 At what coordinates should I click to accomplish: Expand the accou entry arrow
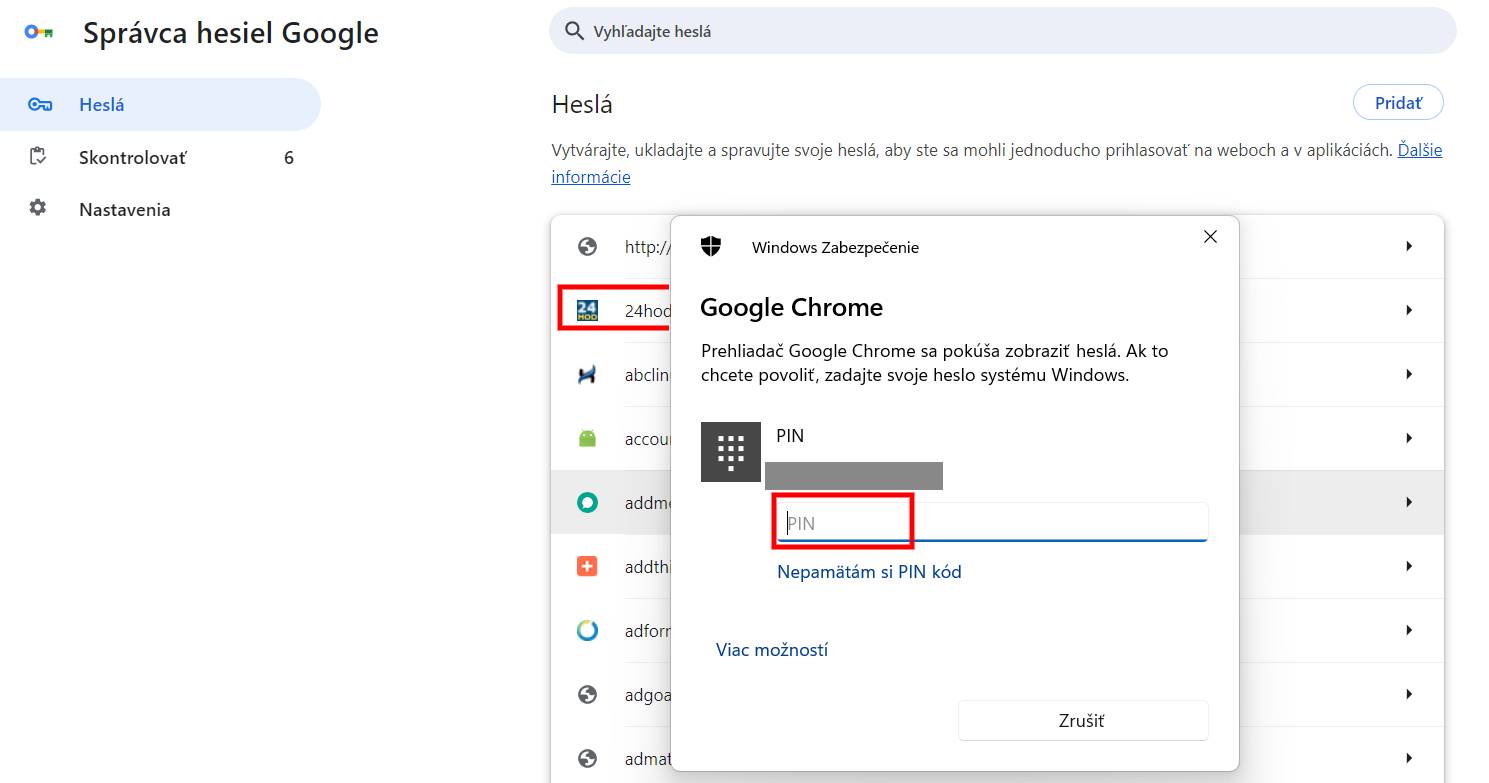(1409, 438)
